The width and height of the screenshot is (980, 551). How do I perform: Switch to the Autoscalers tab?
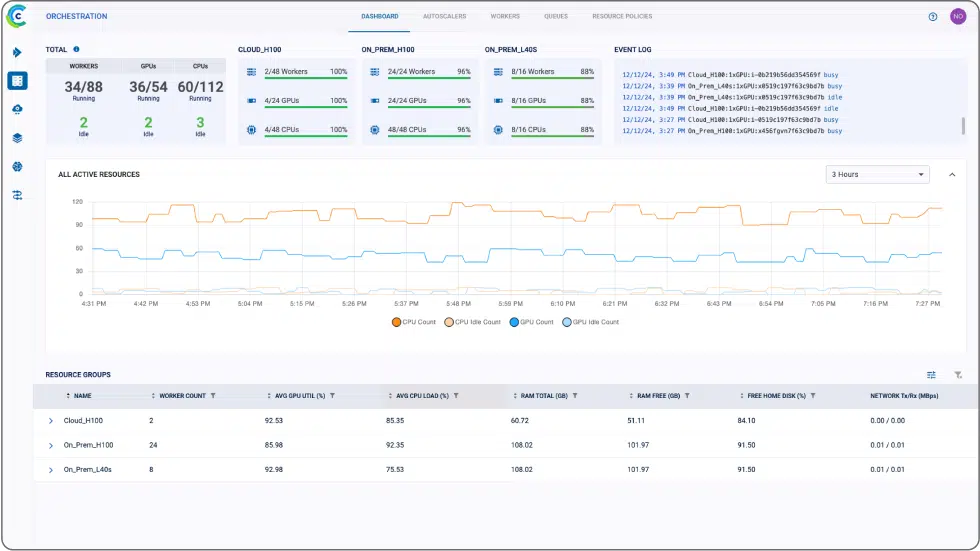tap(444, 17)
